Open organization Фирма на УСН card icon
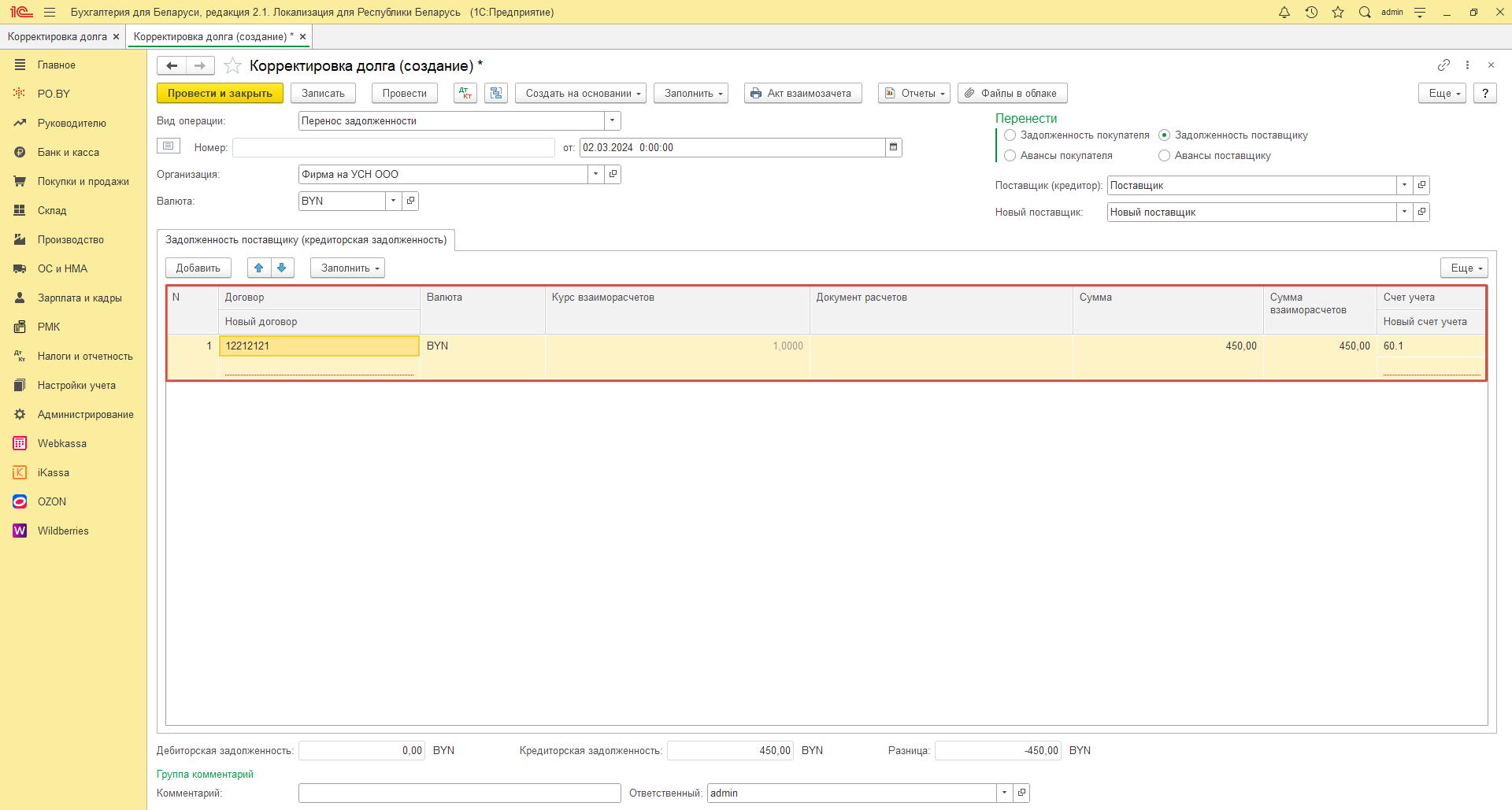The image size is (1512, 810). 613,174
